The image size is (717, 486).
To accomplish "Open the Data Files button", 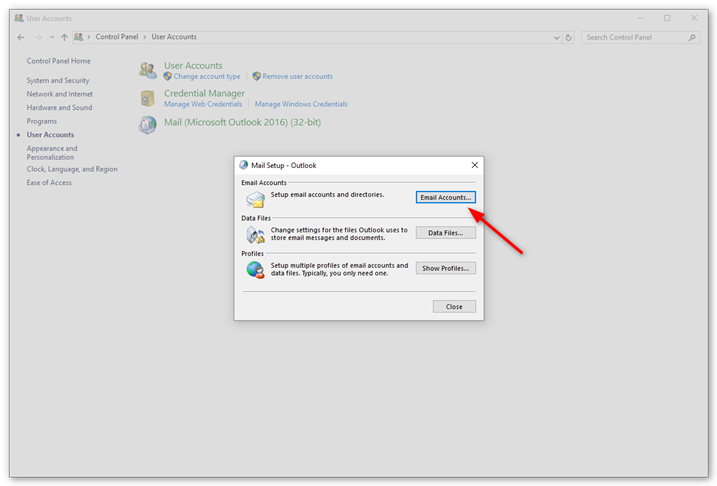I will coord(445,233).
